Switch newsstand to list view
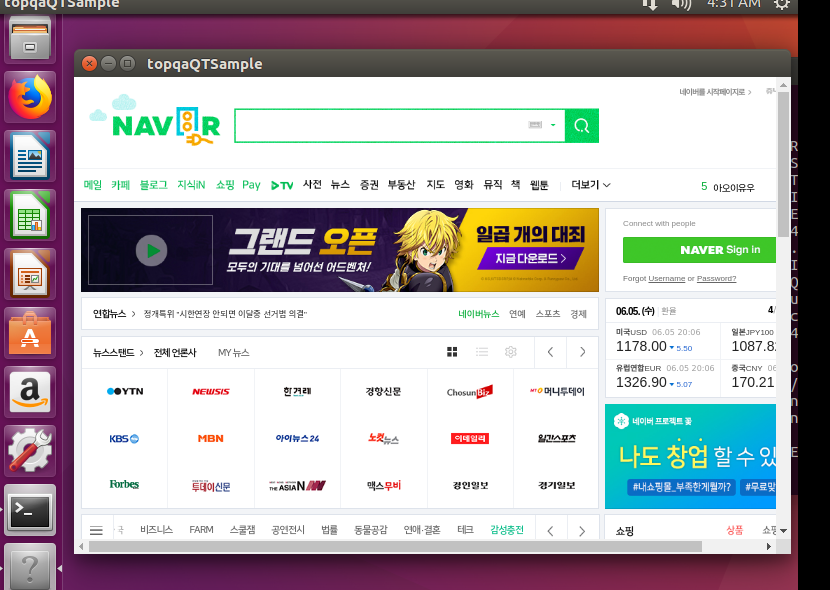This screenshot has height=590, width=830. 482,352
